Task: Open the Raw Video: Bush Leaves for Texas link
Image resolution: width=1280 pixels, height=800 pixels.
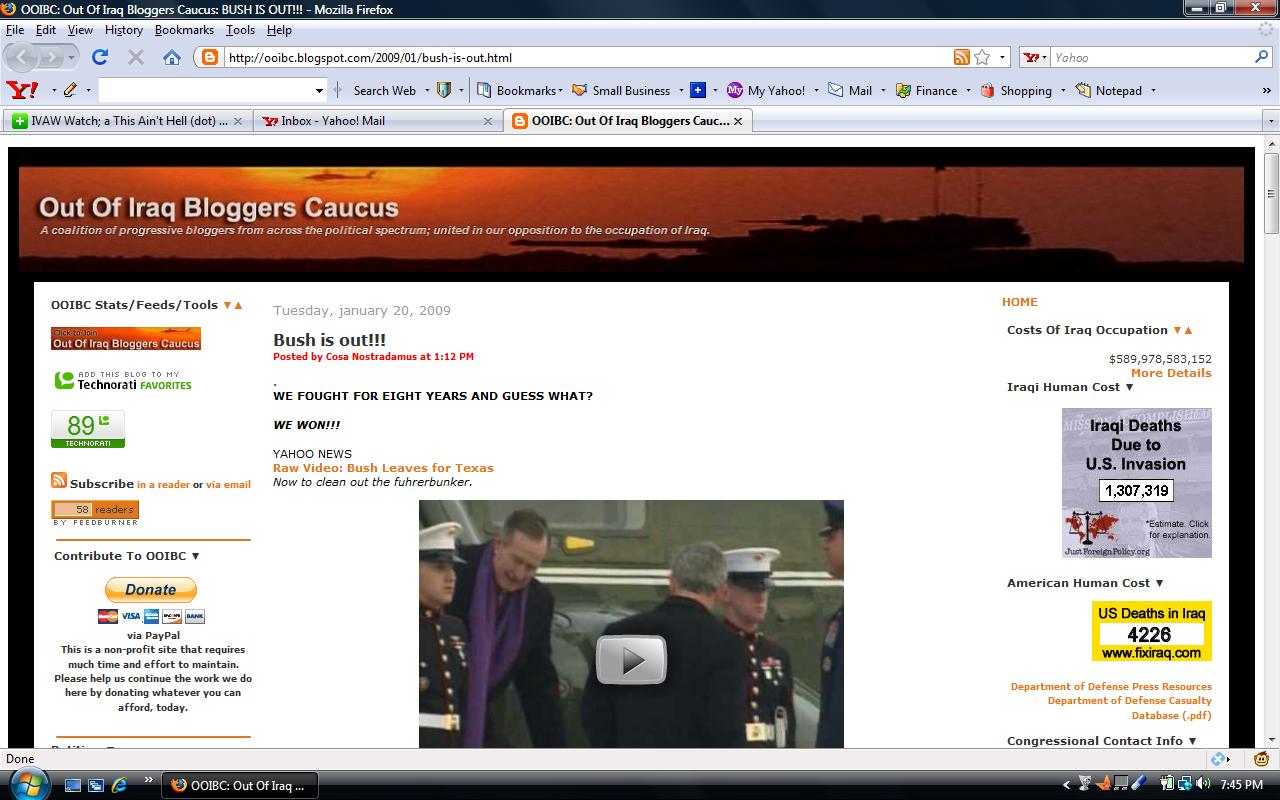Action: (x=383, y=468)
